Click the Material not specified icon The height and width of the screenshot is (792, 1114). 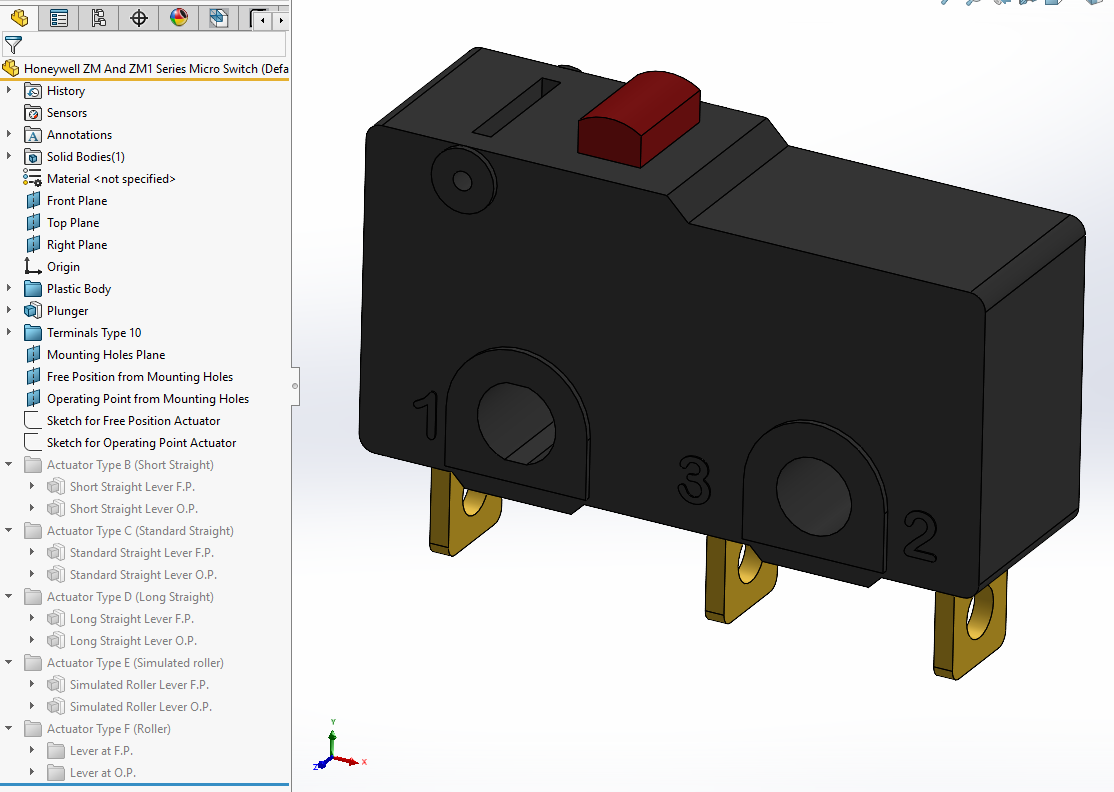[33, 179]
